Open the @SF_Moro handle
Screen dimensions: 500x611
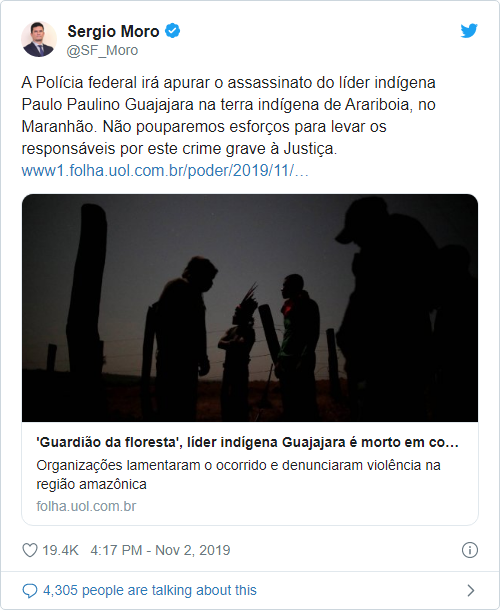coord(102,50)
